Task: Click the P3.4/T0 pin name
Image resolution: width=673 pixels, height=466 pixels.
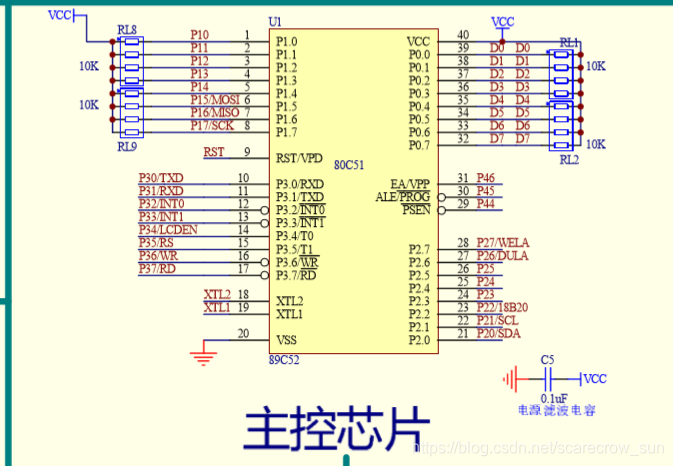Action: pos(294,236)
